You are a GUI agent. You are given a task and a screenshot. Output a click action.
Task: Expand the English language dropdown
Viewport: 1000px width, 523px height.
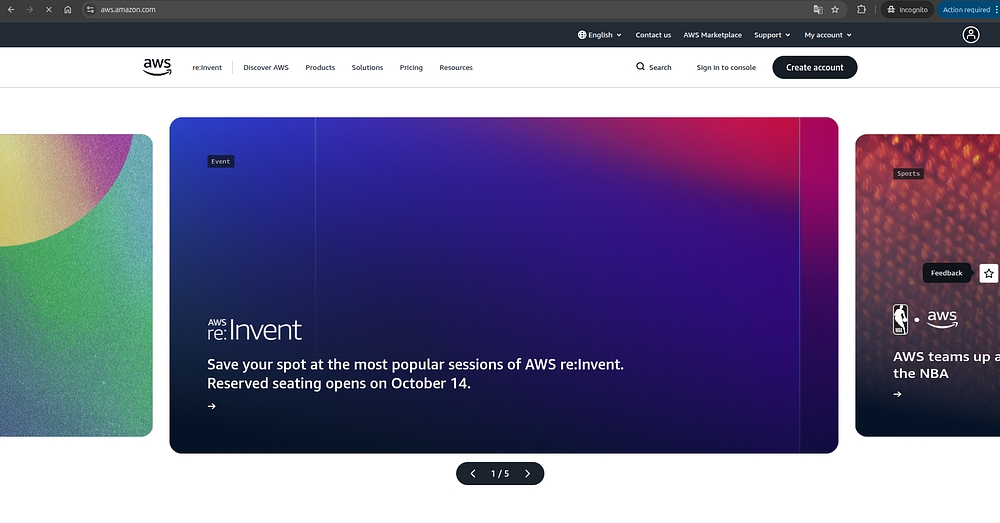[x=599, y=35]
